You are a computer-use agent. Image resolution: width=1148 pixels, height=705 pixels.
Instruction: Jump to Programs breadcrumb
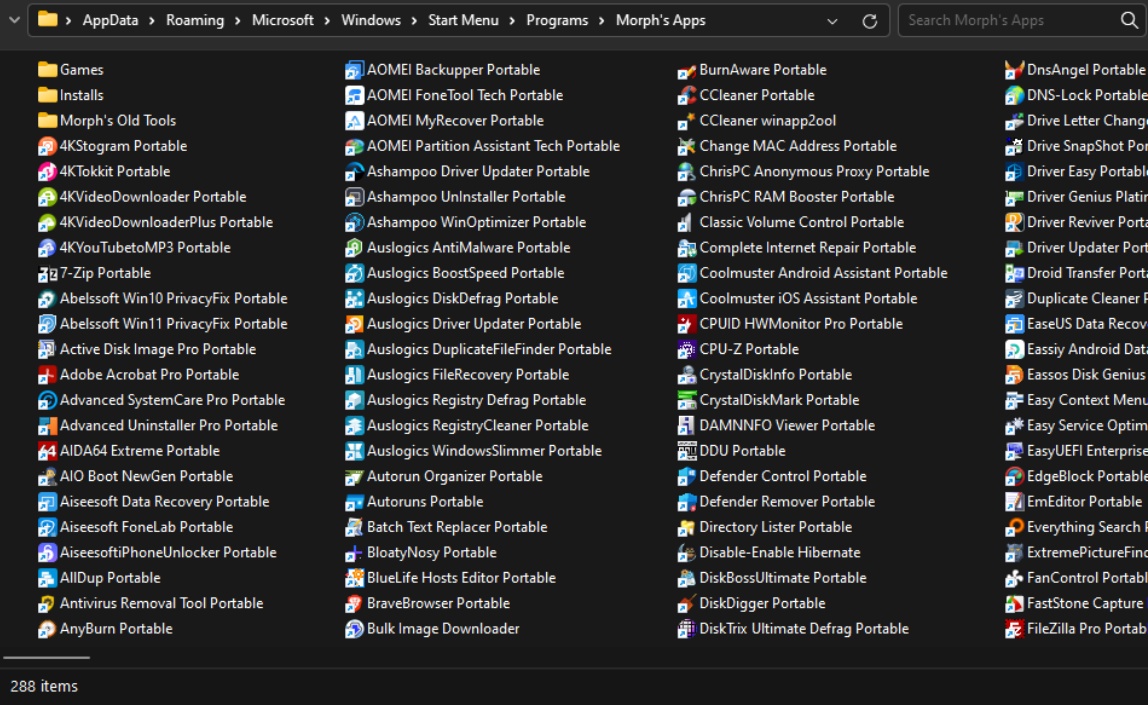pos(557,20)
